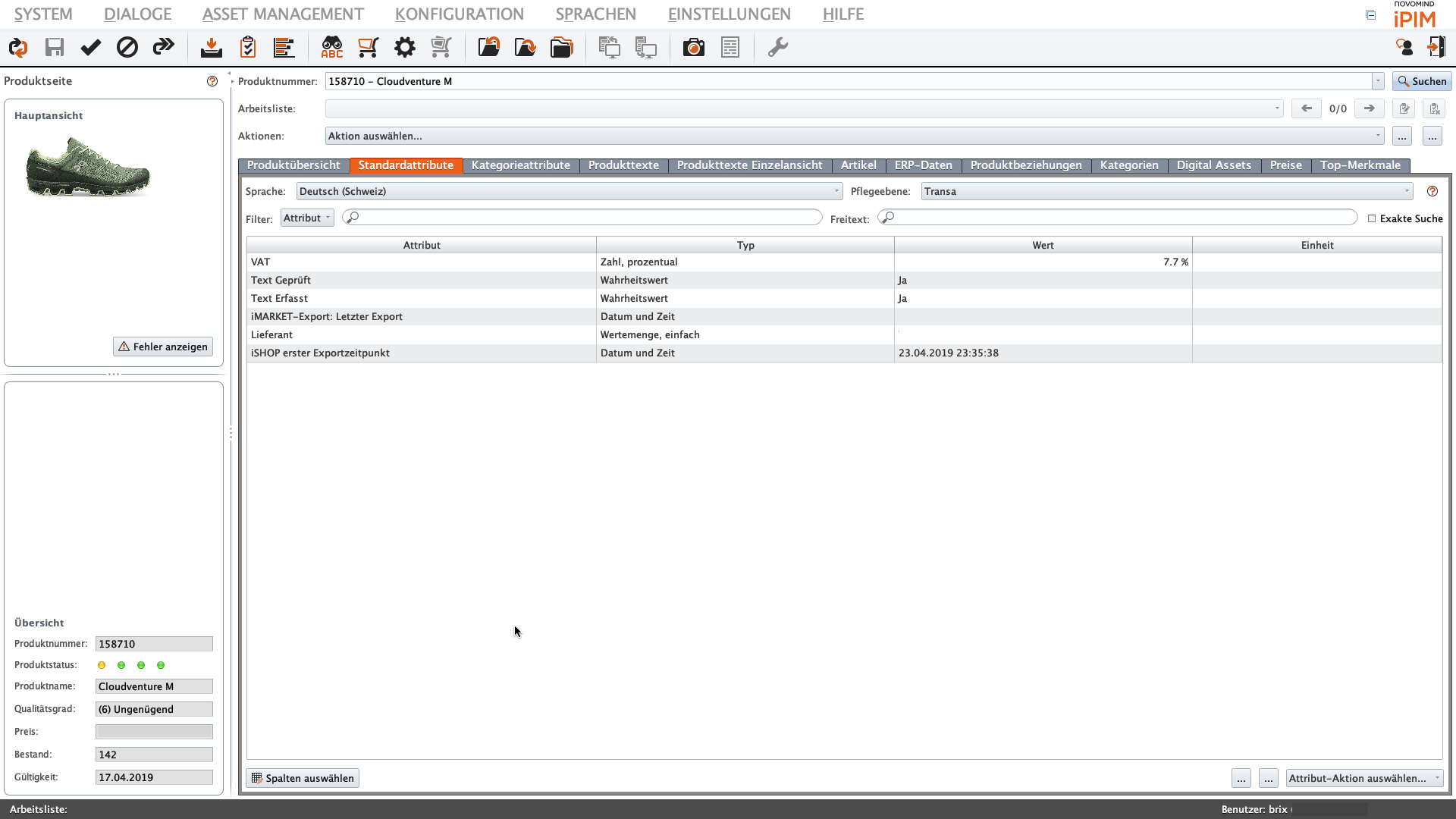Open the Konfiguration menu
This screenshot has width=1456, height=819.
click(459, 14)
